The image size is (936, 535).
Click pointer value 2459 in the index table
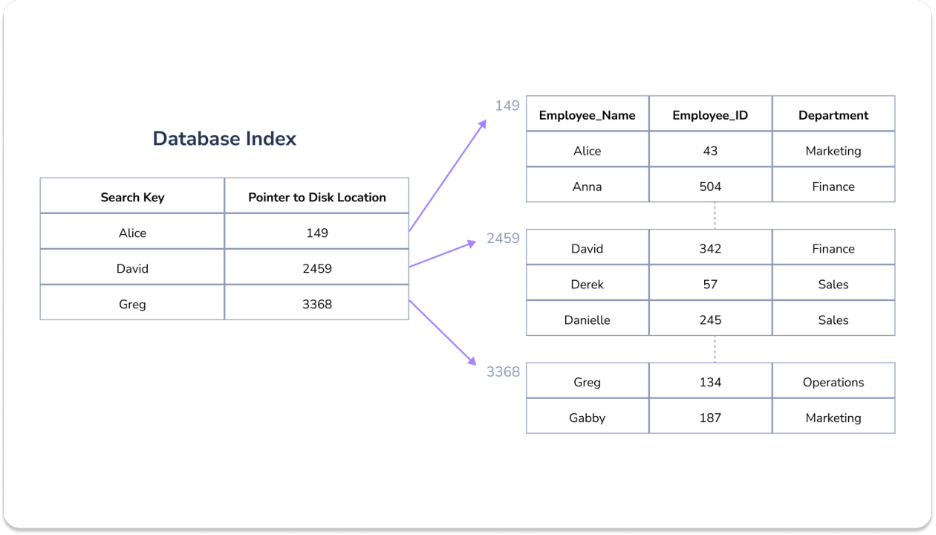(x=317, y=269)
